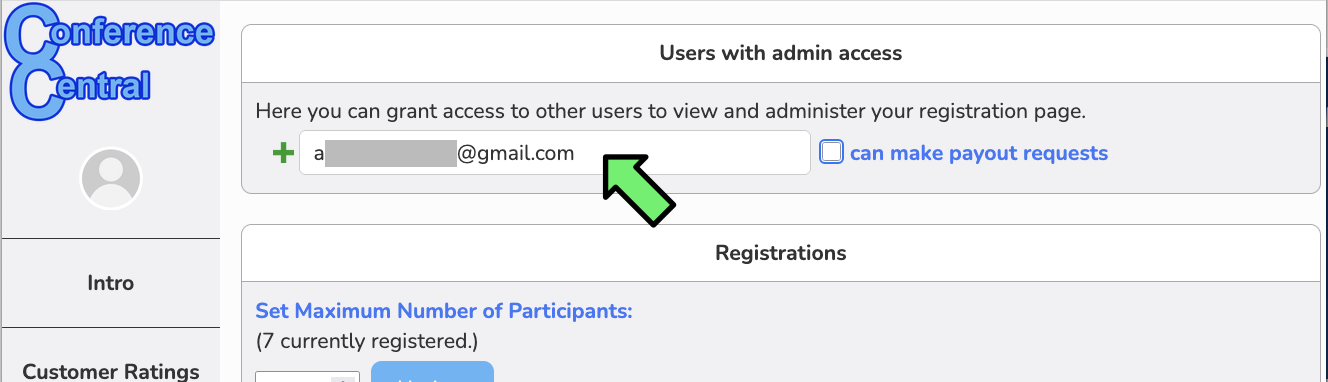Focus the admin email address field
Image resolution: width=1328 pixels, height=382 pixels.
555,153
